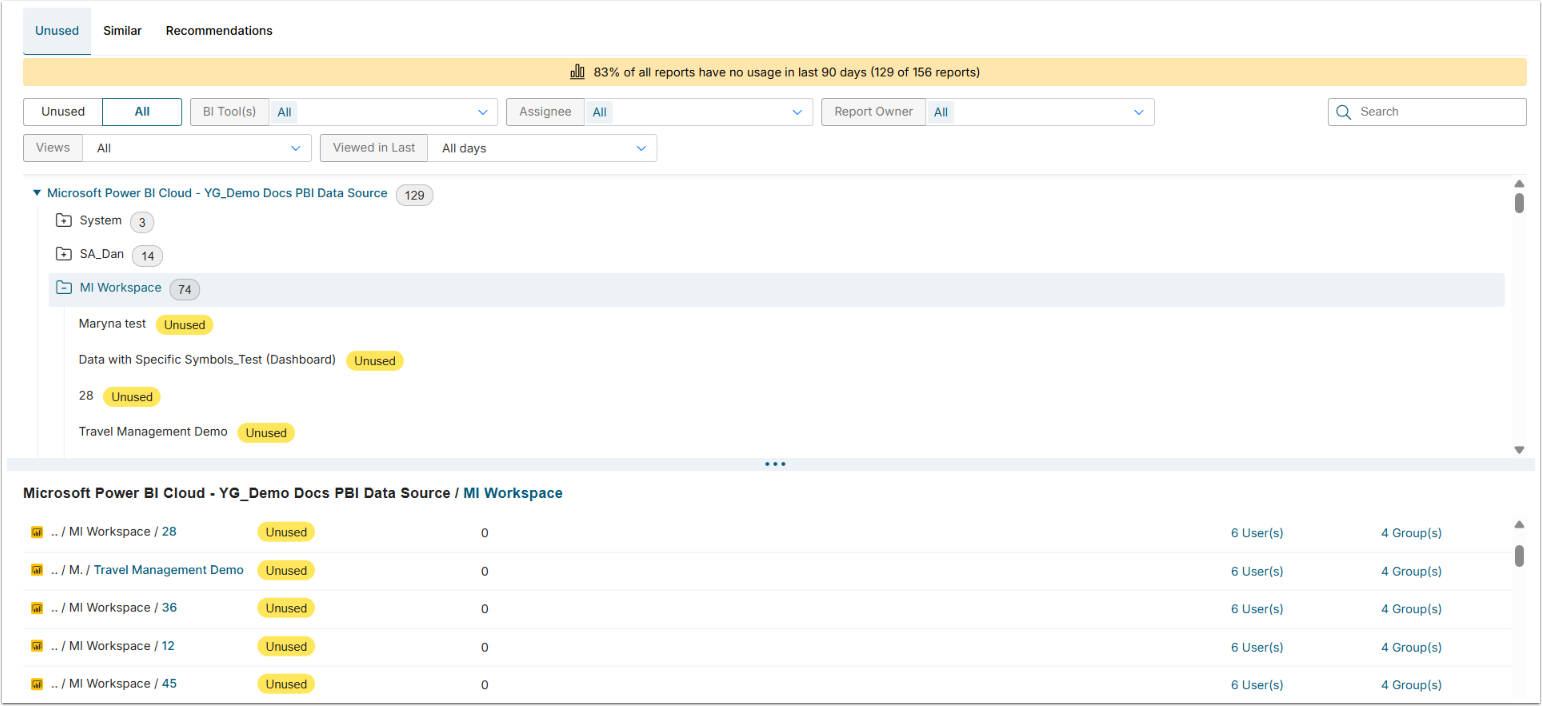Click the Power BI icon for report 12

(37, 646)
